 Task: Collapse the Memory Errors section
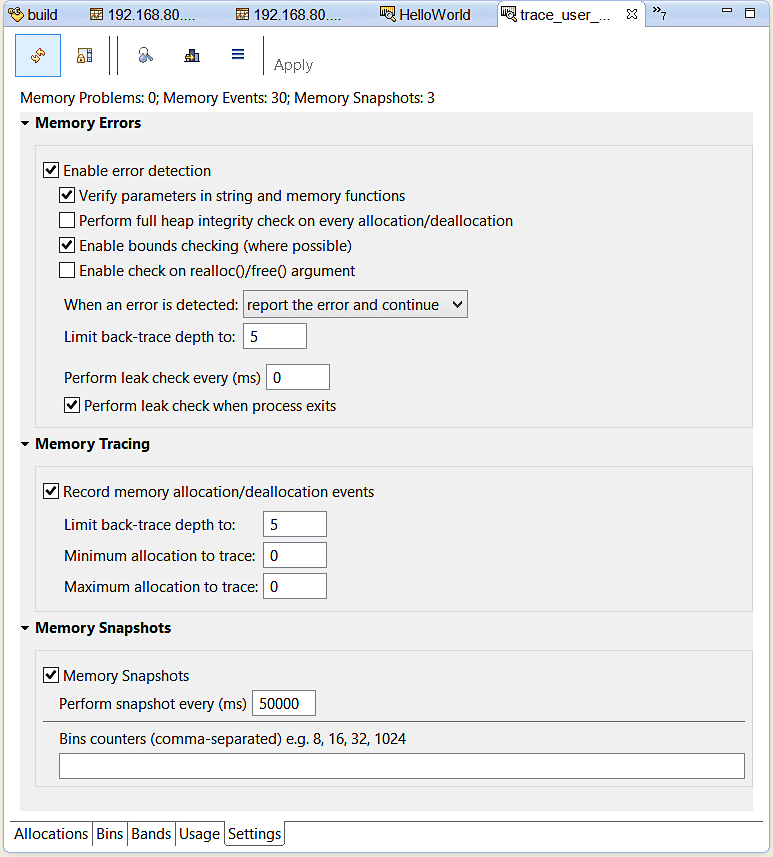click(x=24, y=123)
